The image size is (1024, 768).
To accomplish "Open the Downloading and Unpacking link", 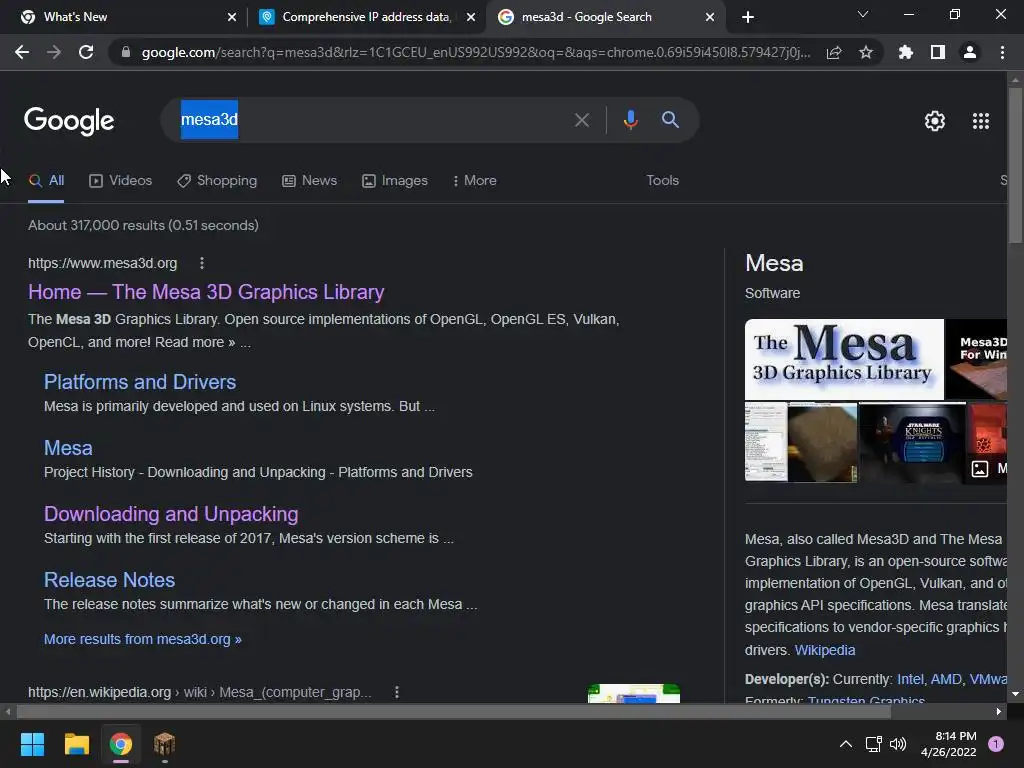I will pos(171,514).
